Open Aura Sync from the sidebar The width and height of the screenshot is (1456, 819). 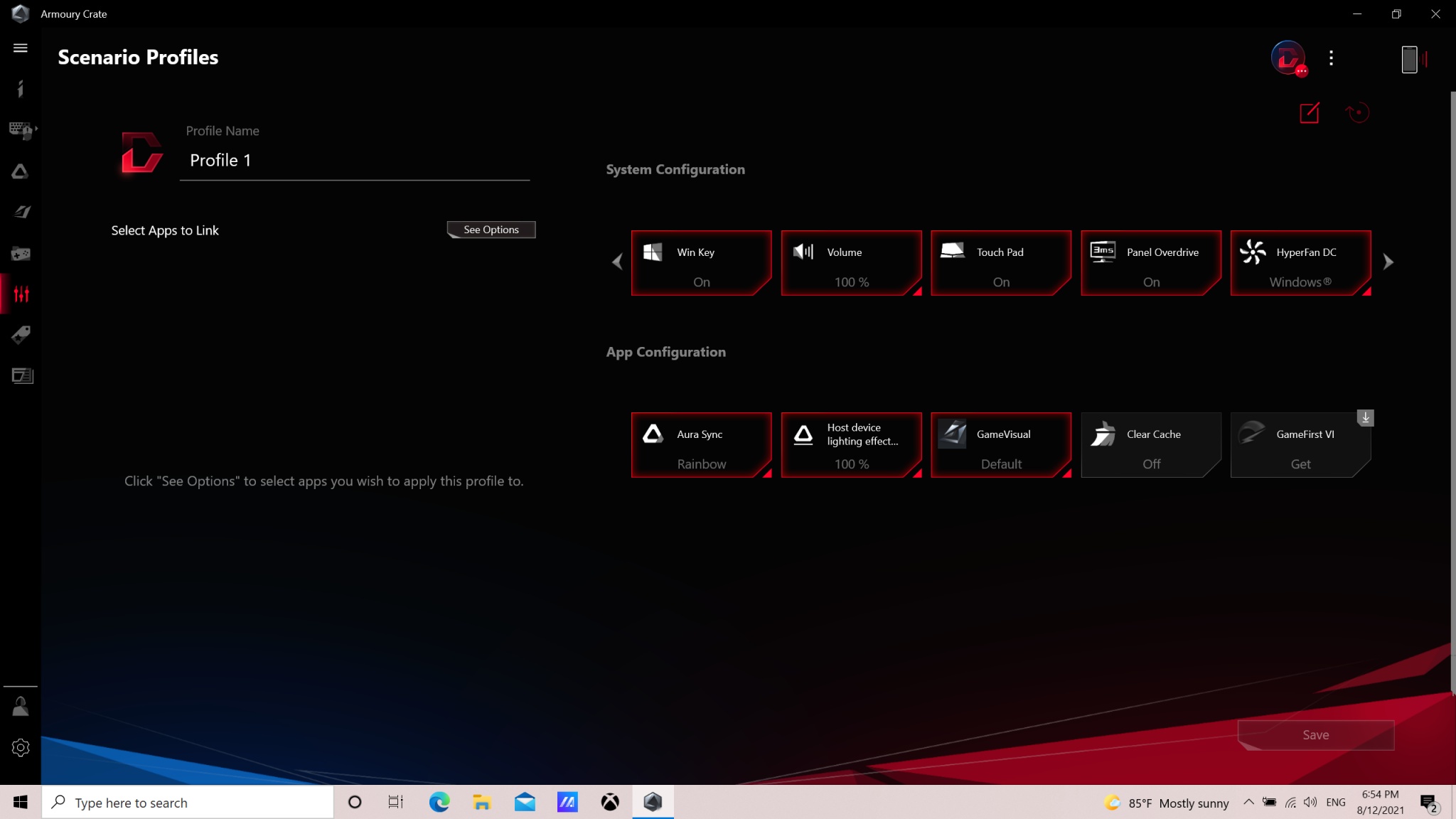point(21,171)
